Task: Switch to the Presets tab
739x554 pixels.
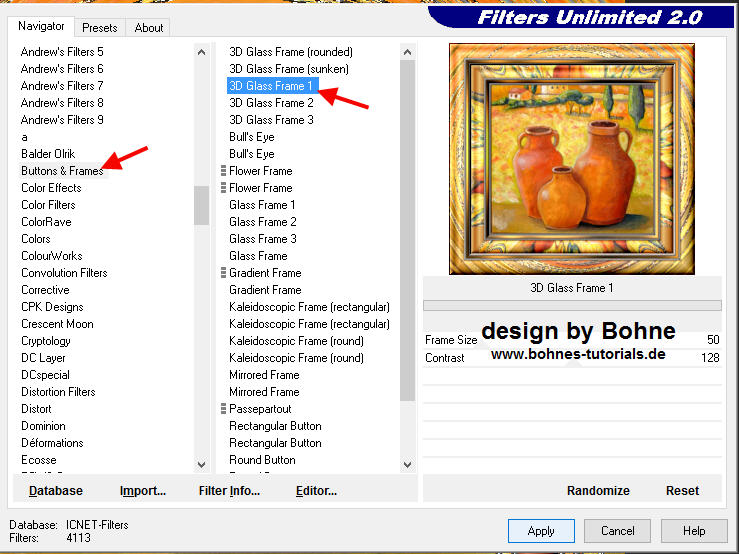Action: coord(99,28)
